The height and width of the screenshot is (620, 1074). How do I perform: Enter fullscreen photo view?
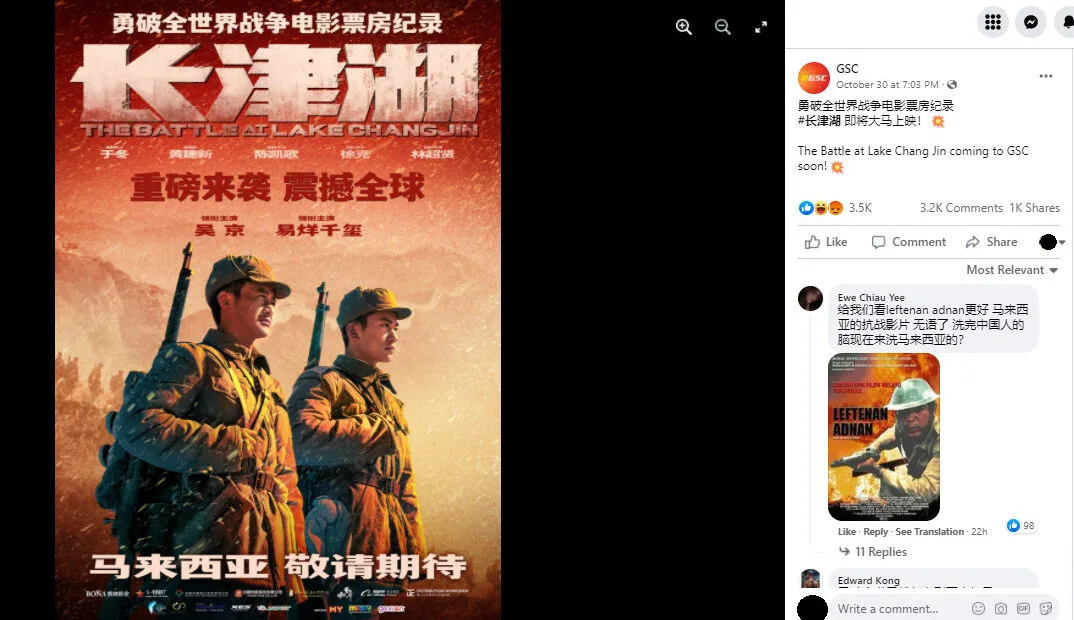pyautogui.click(x=761, y=27)
